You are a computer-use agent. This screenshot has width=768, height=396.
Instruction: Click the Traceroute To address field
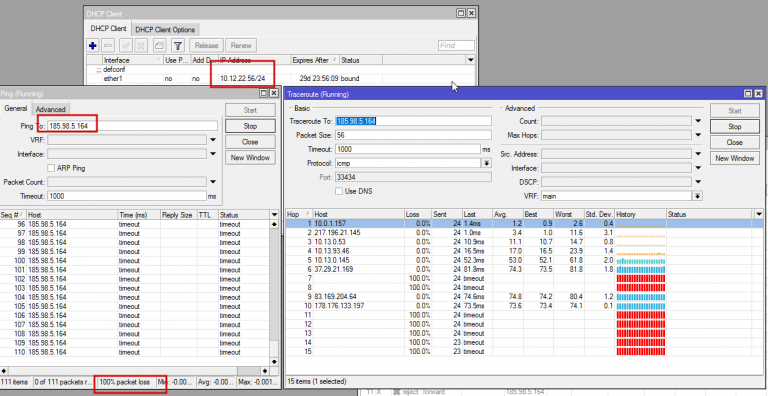pyautogui.click(x=413, y=121)
